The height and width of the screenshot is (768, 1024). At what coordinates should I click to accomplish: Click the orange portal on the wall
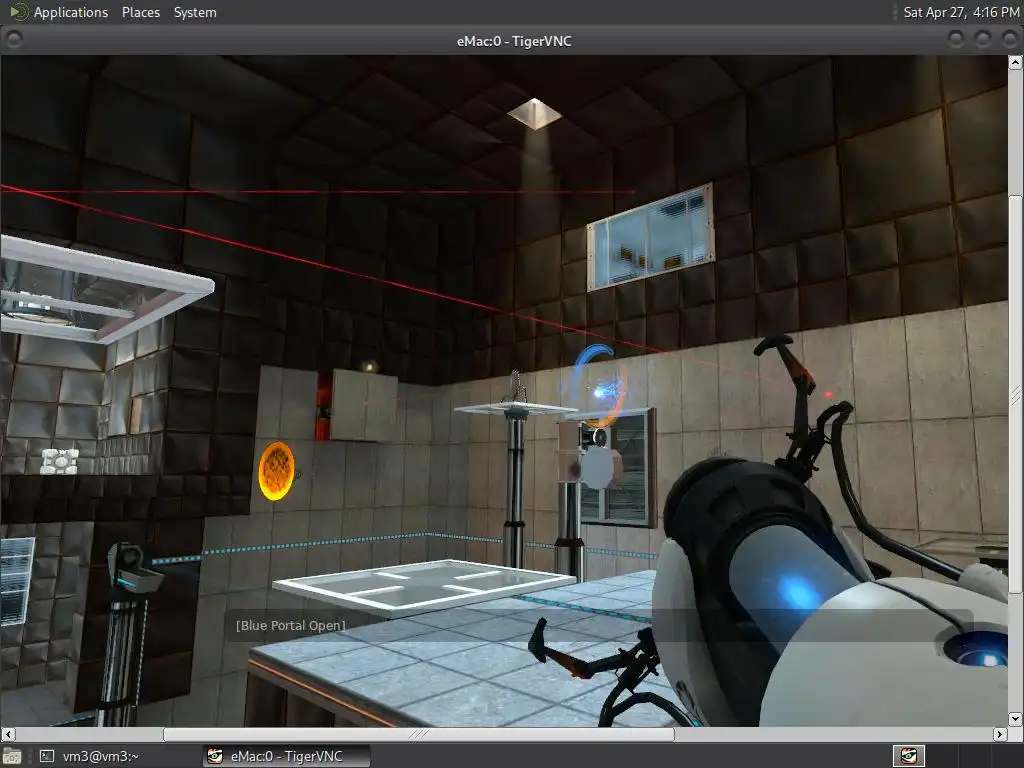click(x=276, y=471)
